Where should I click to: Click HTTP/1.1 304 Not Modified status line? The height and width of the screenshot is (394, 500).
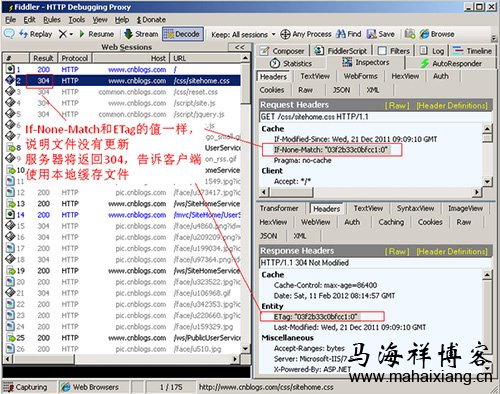tap(375, 263)
